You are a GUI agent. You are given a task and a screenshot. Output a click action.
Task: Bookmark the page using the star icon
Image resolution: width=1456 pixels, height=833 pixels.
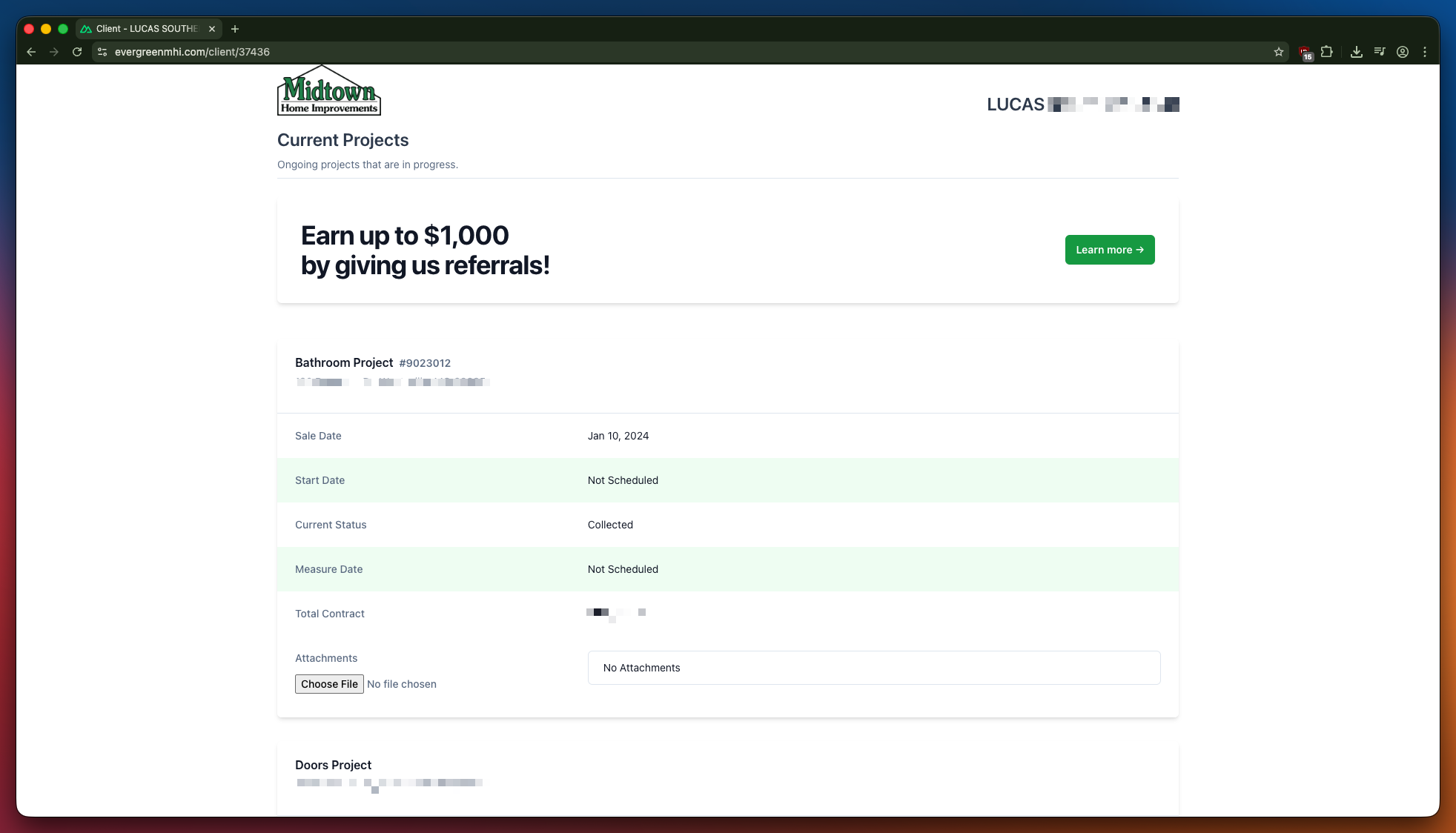[x=1278, y=52]
